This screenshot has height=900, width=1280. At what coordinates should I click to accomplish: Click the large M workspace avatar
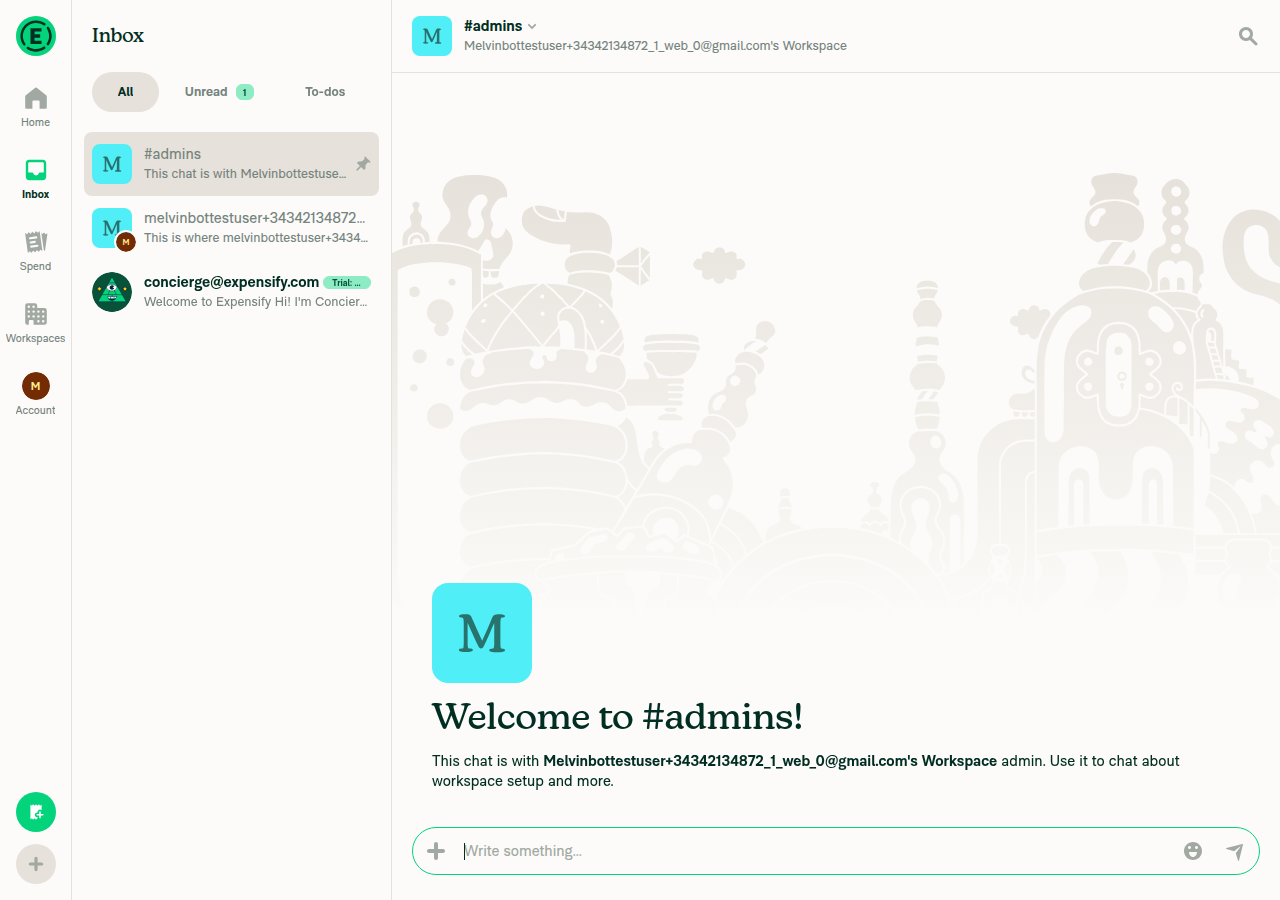482,633
